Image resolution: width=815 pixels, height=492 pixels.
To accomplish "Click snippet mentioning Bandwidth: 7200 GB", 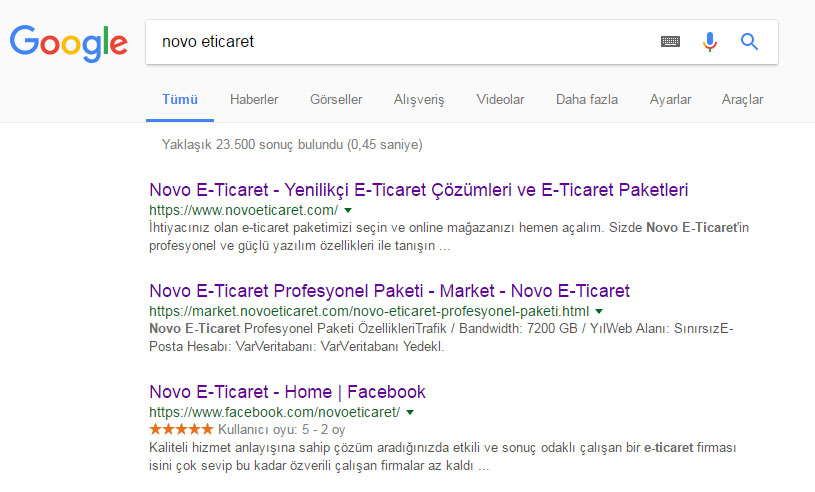I will (441, 338).
